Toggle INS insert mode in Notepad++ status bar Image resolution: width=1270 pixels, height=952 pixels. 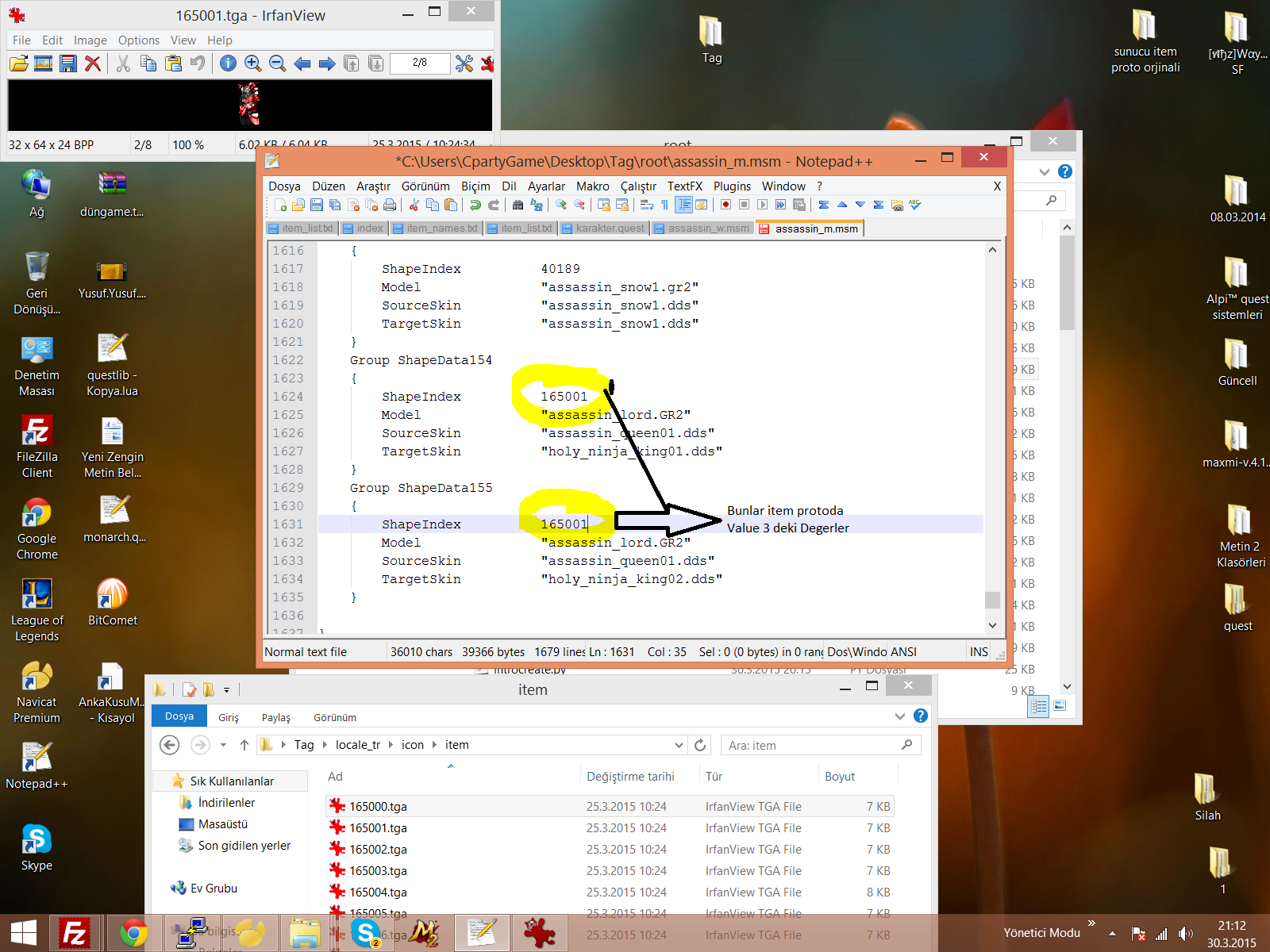[x=979, y=651]
